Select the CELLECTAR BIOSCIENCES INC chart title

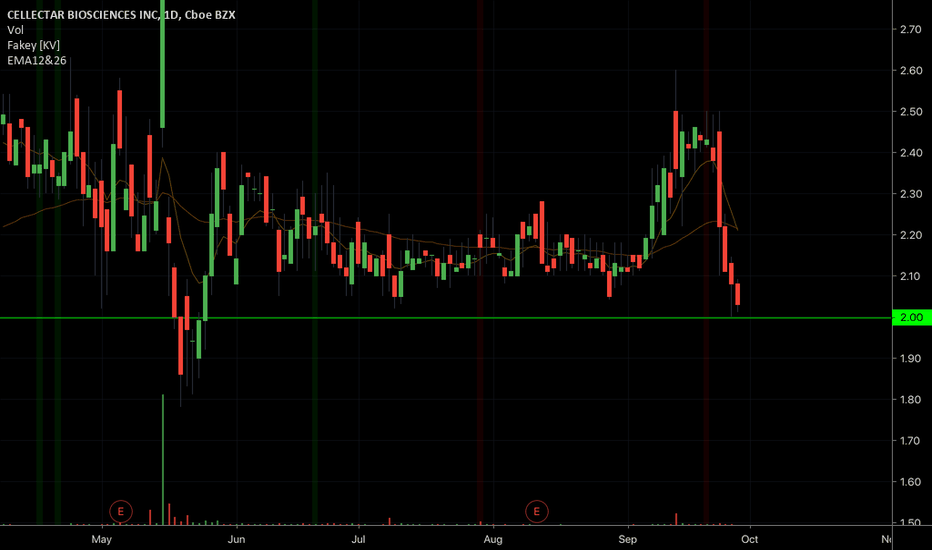[x=121, y=15]
